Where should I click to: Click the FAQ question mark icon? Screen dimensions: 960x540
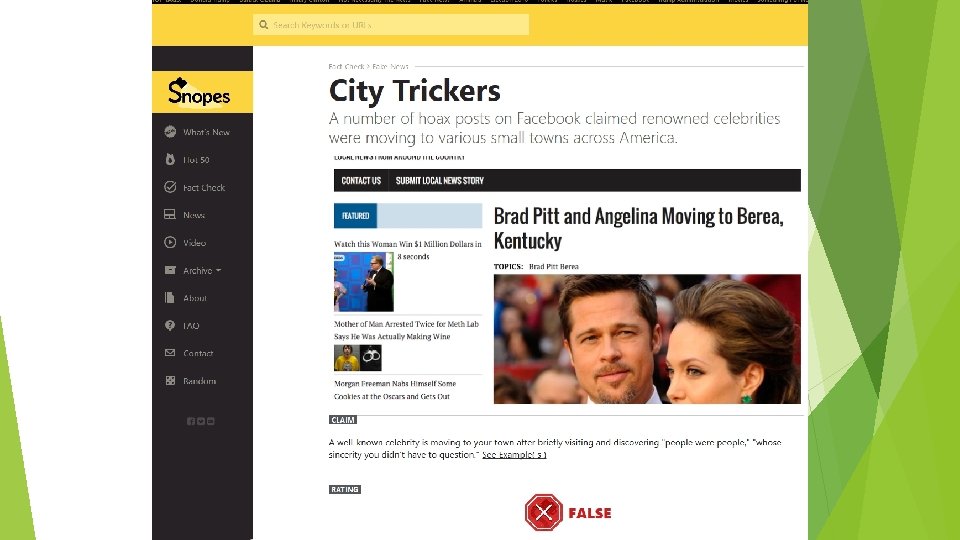[170, 325]
